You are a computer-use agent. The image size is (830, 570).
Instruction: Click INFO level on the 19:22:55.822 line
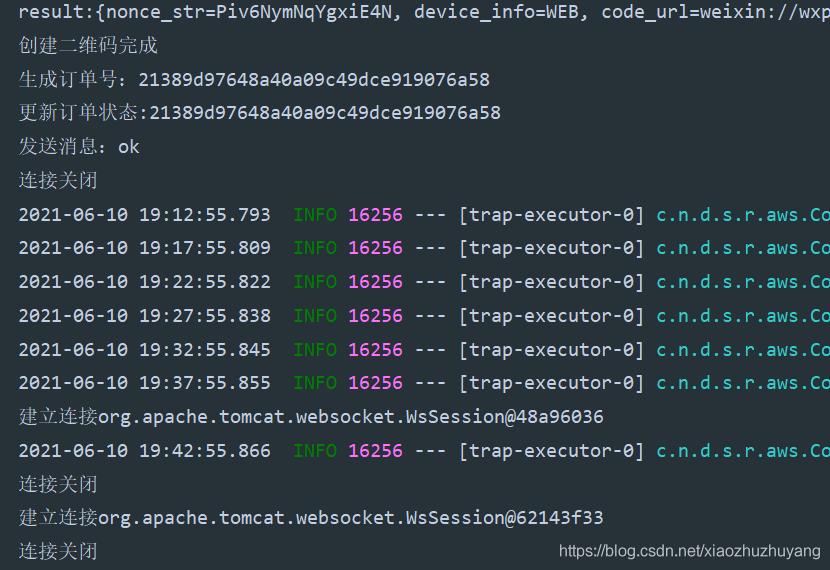point(315,282)
